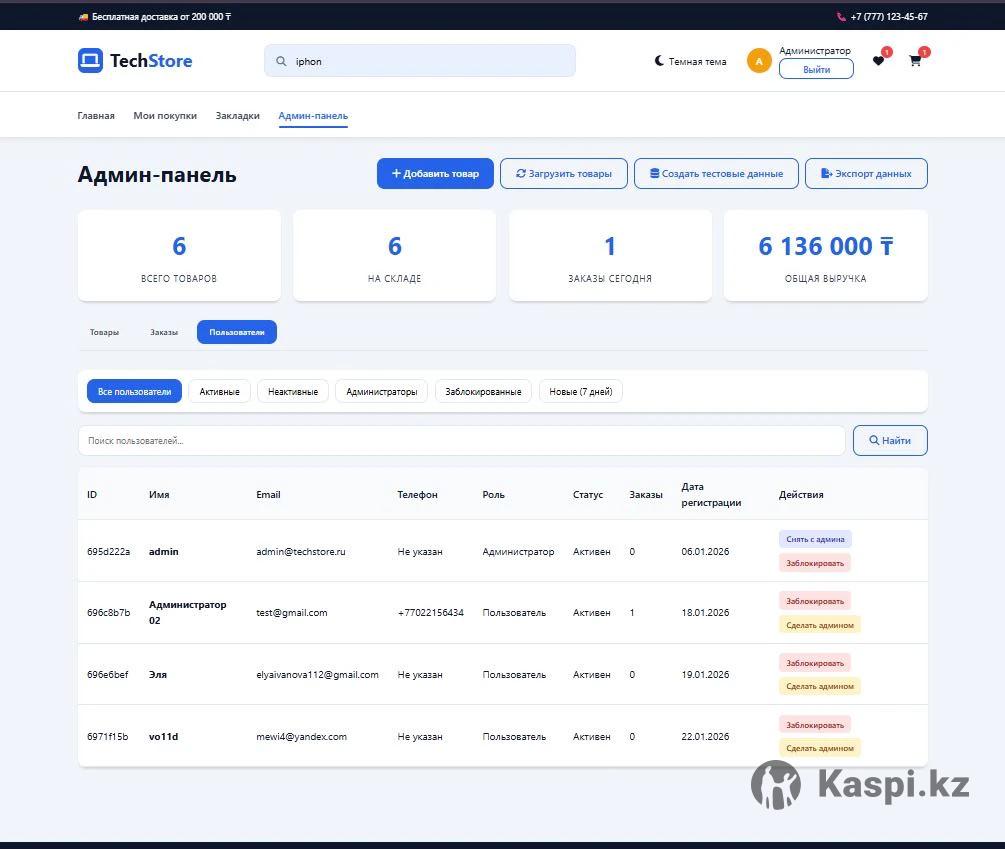The image size is (1005, 849).
Task: Switch to the "Товары" tab
Action: 104,332
